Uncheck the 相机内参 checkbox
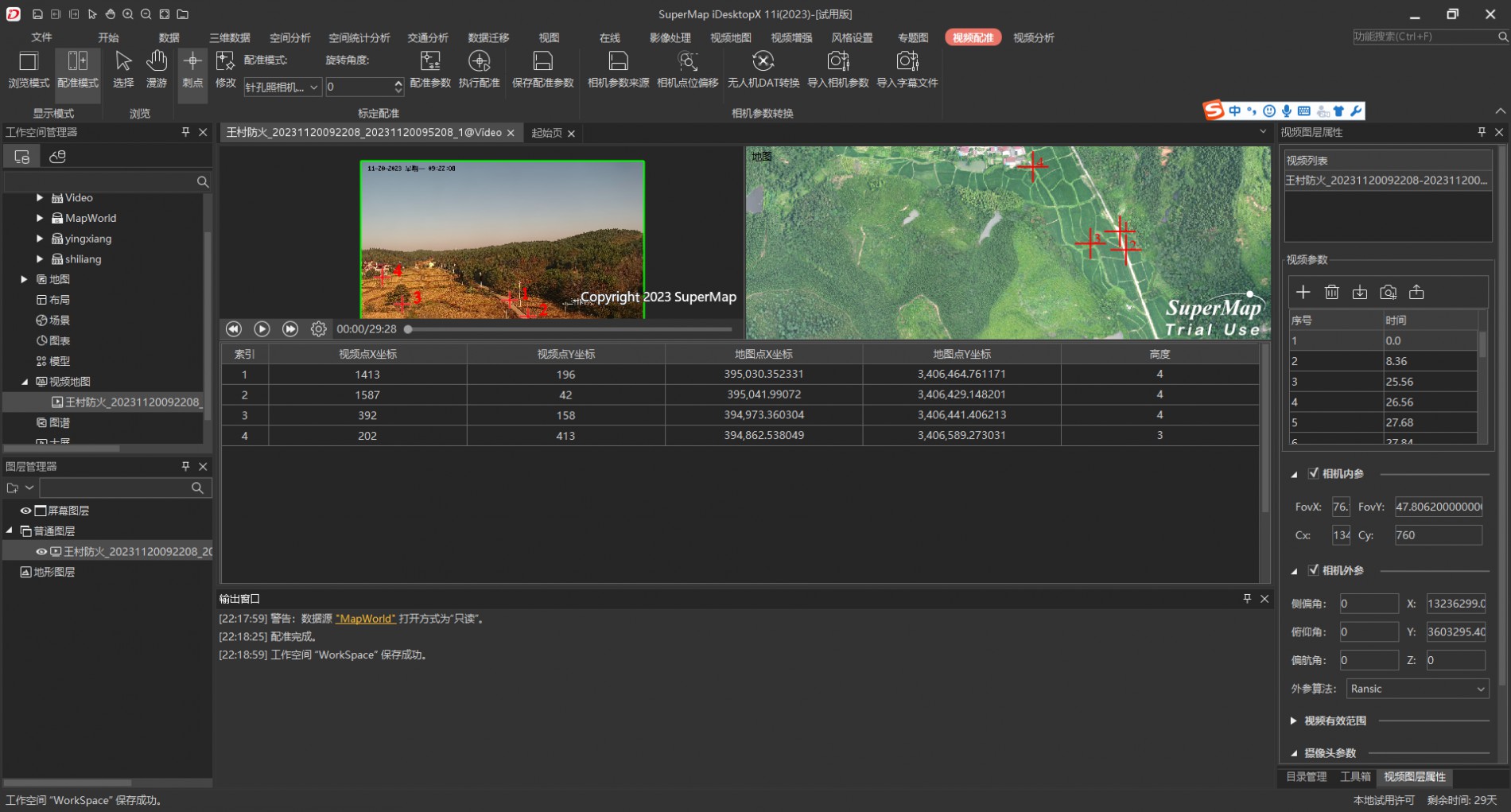Image resolution: width=1511 pixels, height=812 pixels. (1314, 473)
